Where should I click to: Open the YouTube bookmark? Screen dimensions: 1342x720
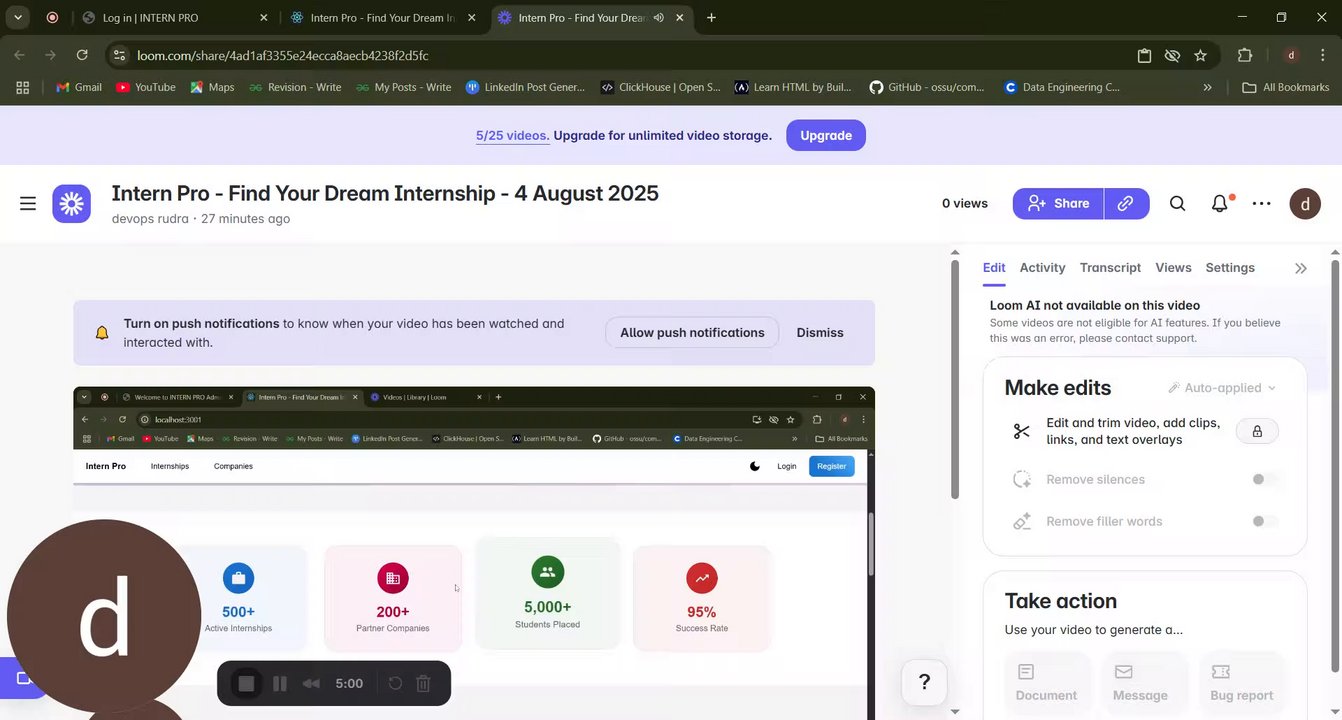pos(146,87)
